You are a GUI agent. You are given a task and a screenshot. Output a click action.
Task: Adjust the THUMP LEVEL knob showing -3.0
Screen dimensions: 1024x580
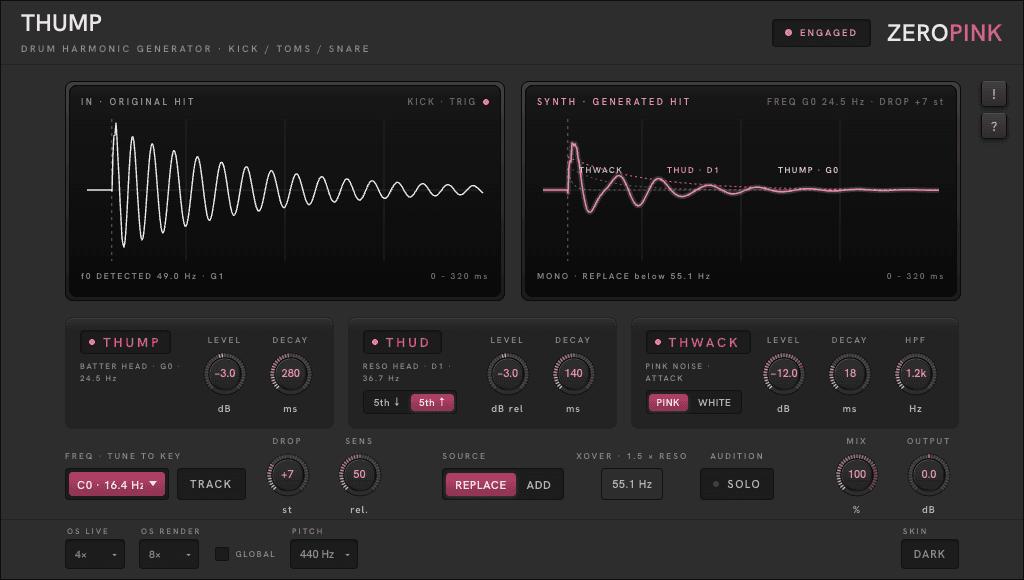[225, 374]
